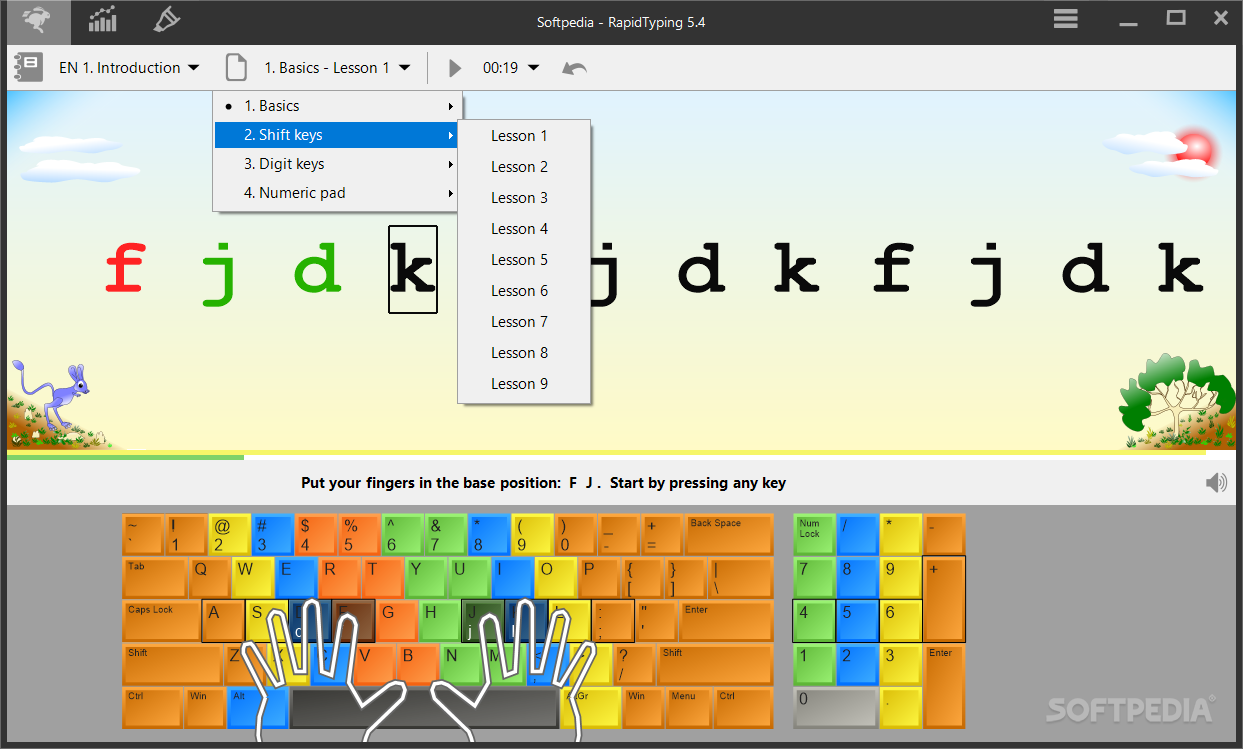Open the hamburger main menu
This screenshot has width=1243, height=749.
pos(1065,19)
